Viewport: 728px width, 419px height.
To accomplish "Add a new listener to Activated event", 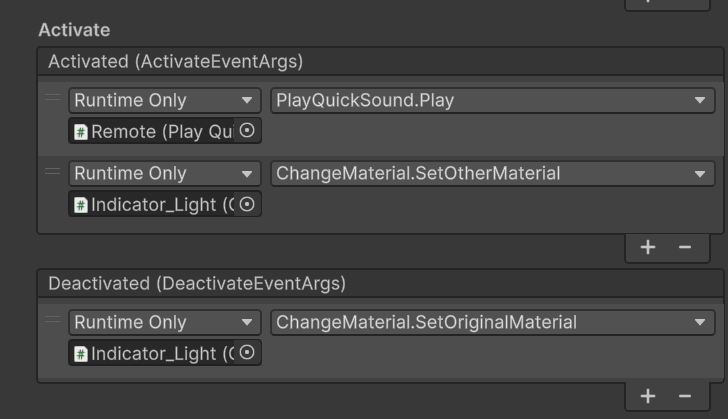I will point(648,247).
